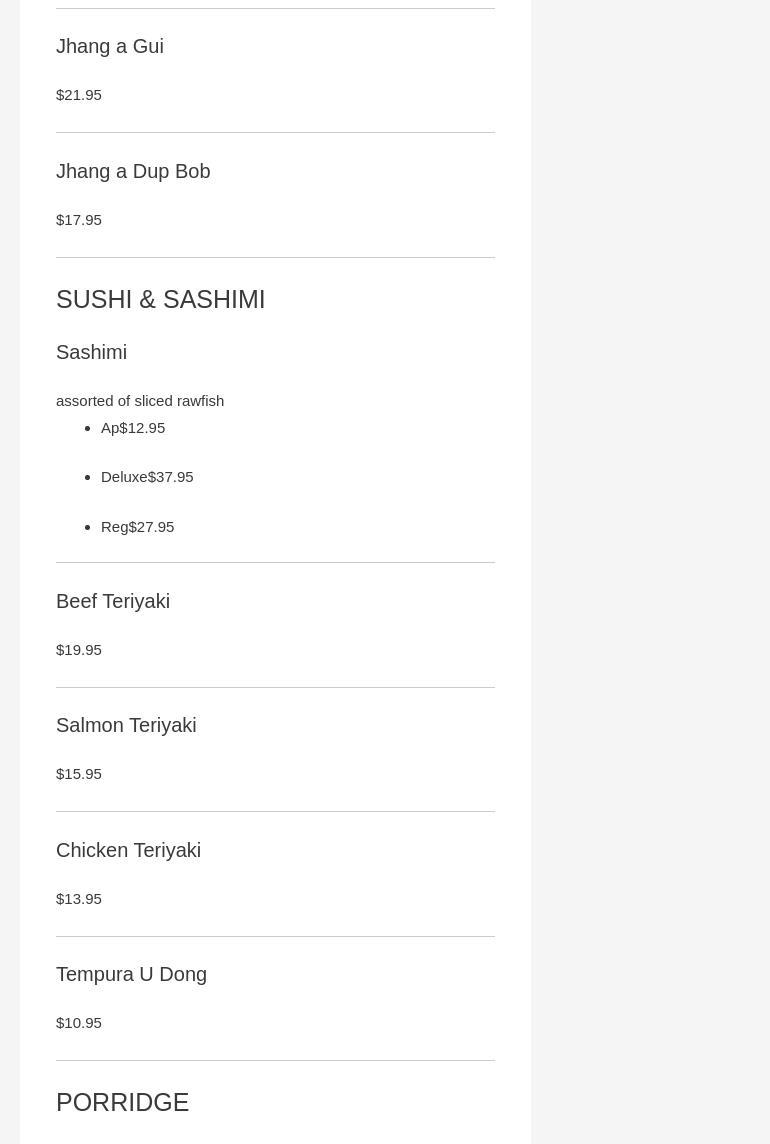The image size is (770, 1144).
Task: Click the Beef Teriyaki item title
Action: pos(113,601)
